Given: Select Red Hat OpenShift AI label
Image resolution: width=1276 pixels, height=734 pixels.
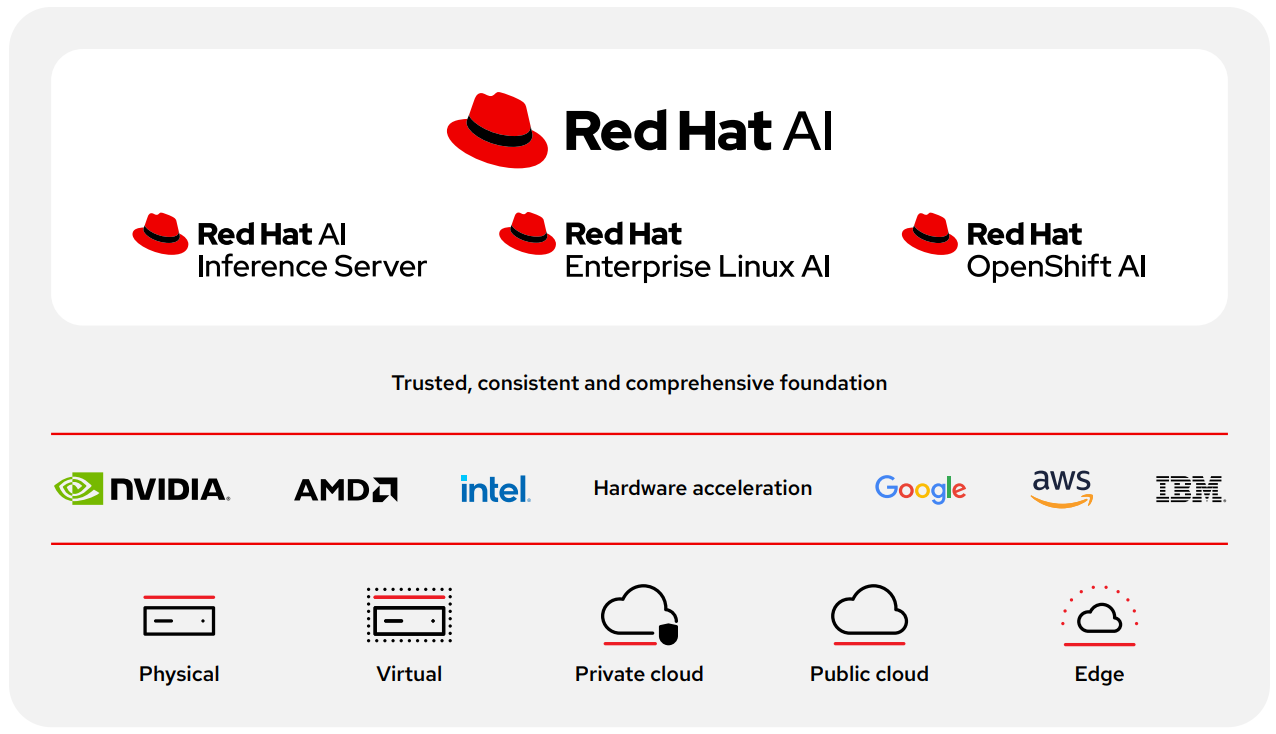Looking at the screenshot, I should (1056, 250).
